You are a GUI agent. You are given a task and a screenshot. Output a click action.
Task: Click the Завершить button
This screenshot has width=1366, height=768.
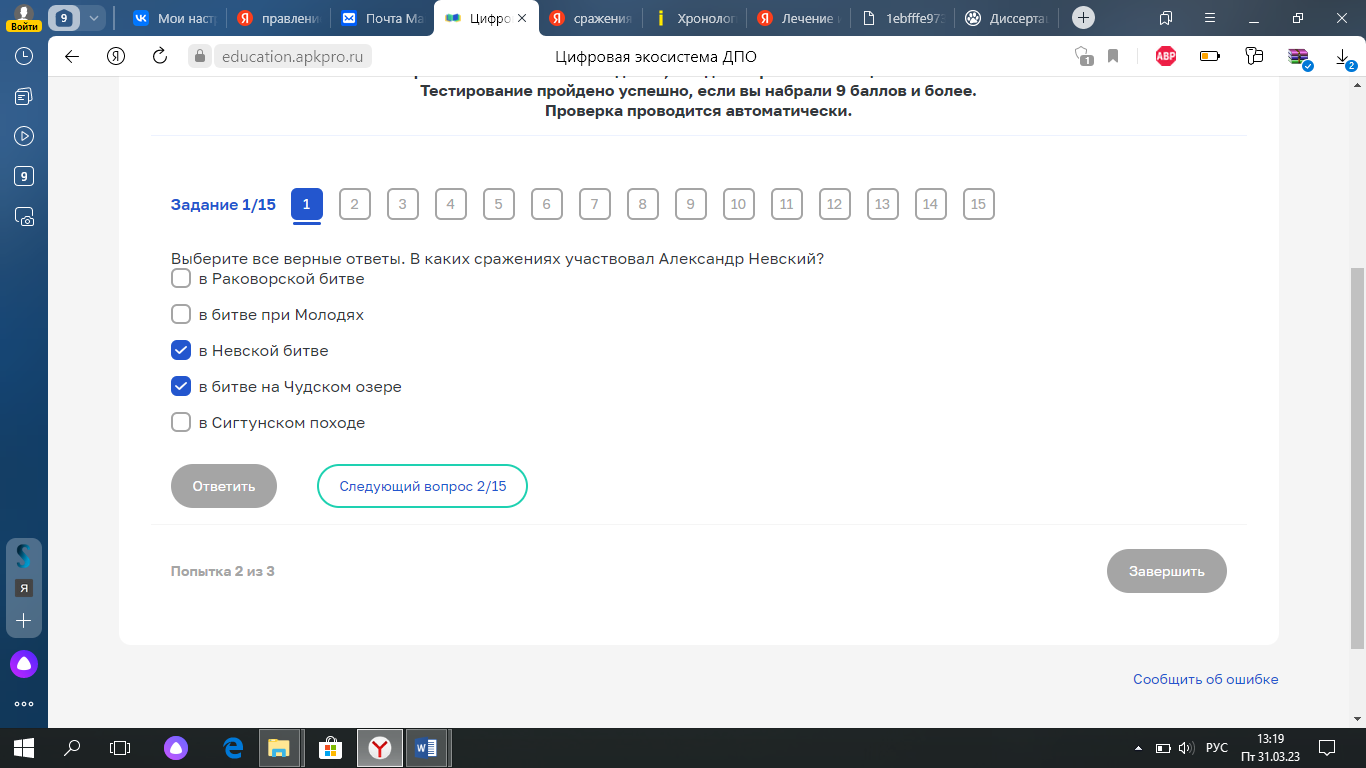pyautogui.click(x=1166, y=571)
